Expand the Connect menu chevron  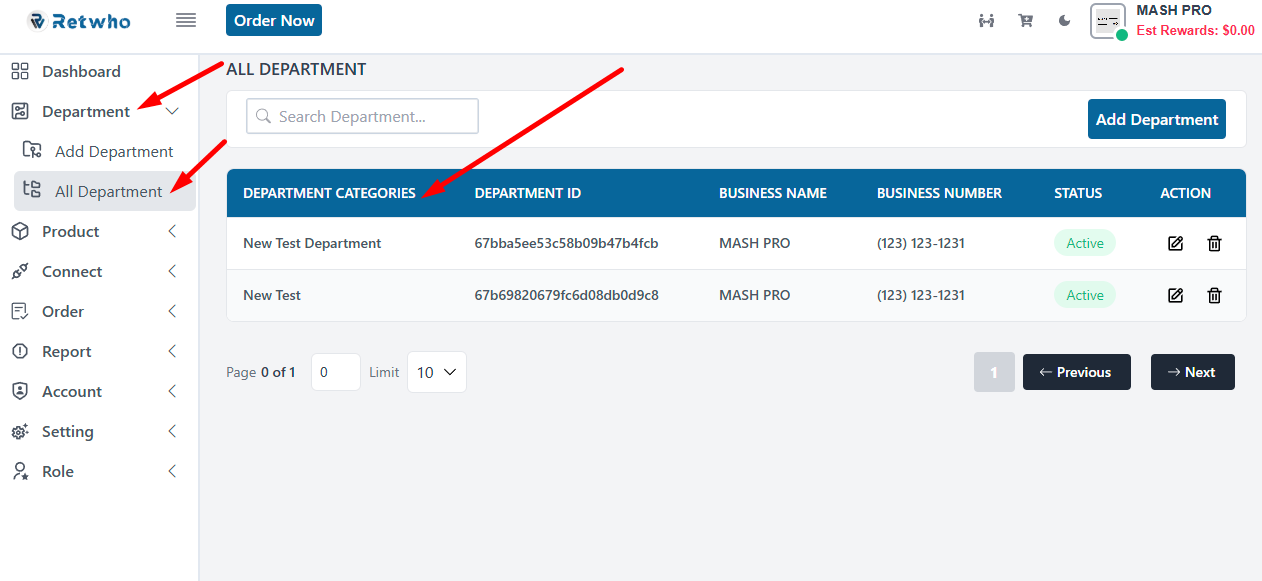[x=172, y=271]
